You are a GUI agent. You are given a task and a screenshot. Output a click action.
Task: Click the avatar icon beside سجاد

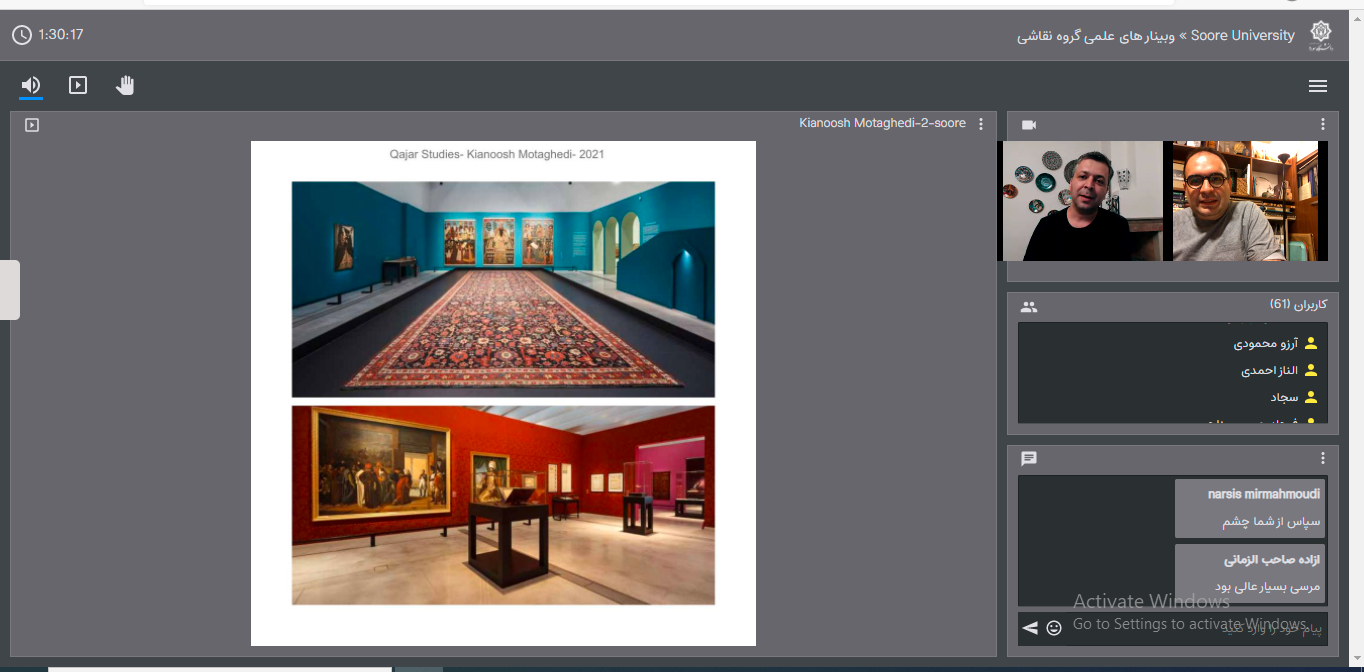click(x=1311, y=397)
